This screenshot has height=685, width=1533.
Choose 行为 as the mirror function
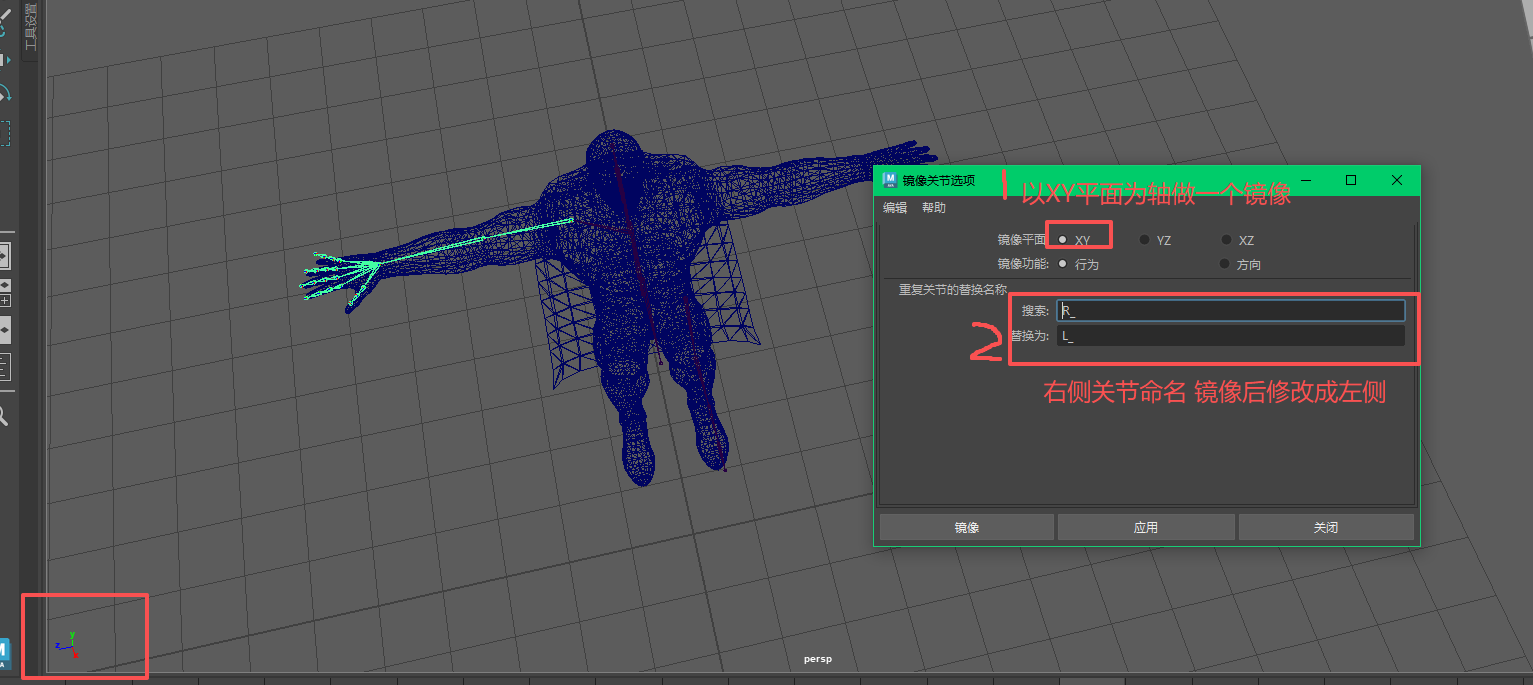point(1062,263)
